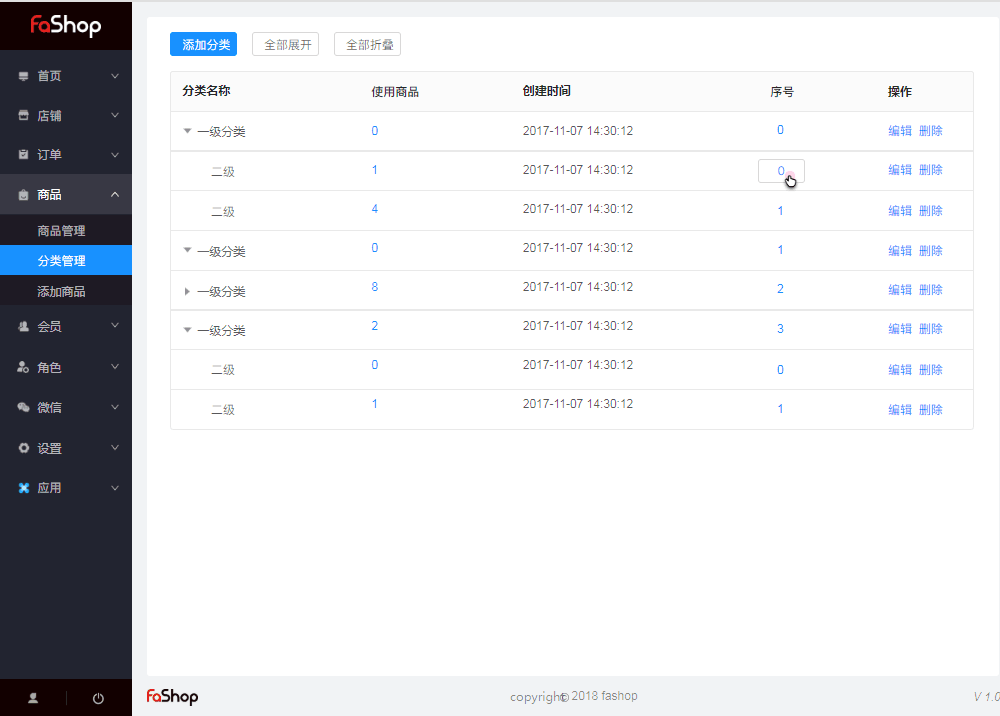Click the 序号 number input showing 0
Screen dimensions: 1000x716
[780, 170]
